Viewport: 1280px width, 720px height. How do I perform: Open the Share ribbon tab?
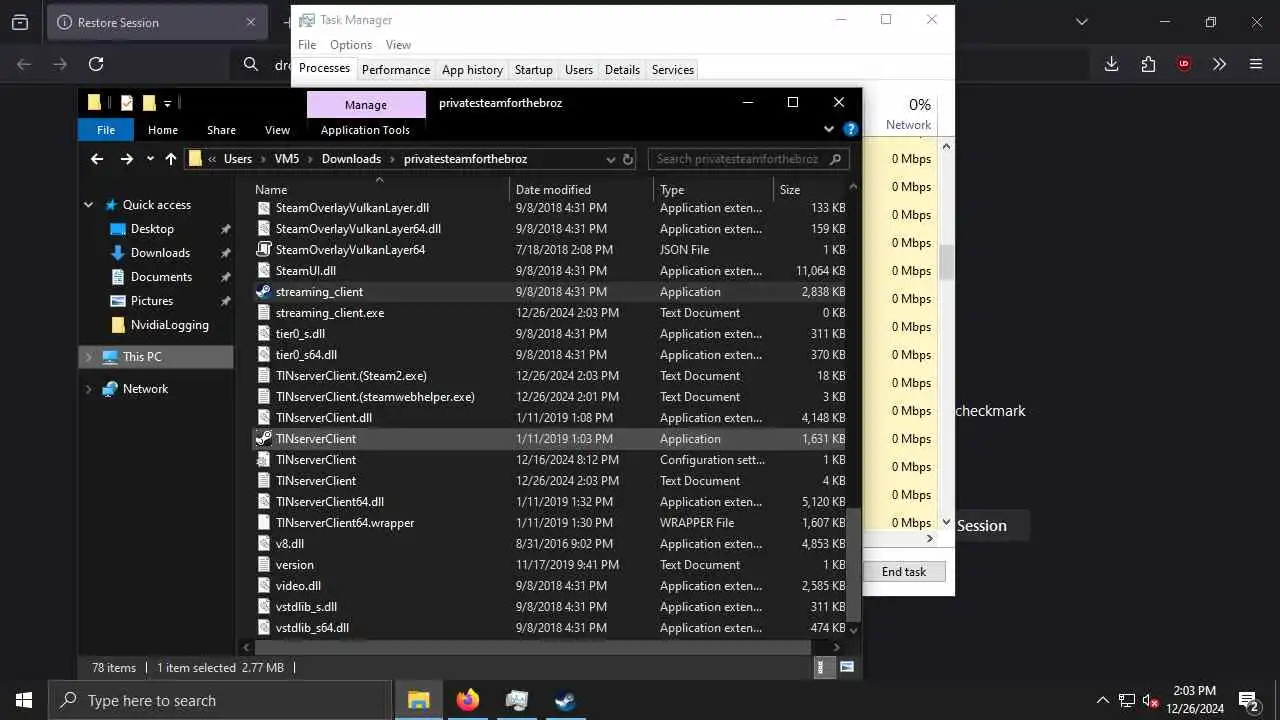pyautogui.click(x=221, y=130)
